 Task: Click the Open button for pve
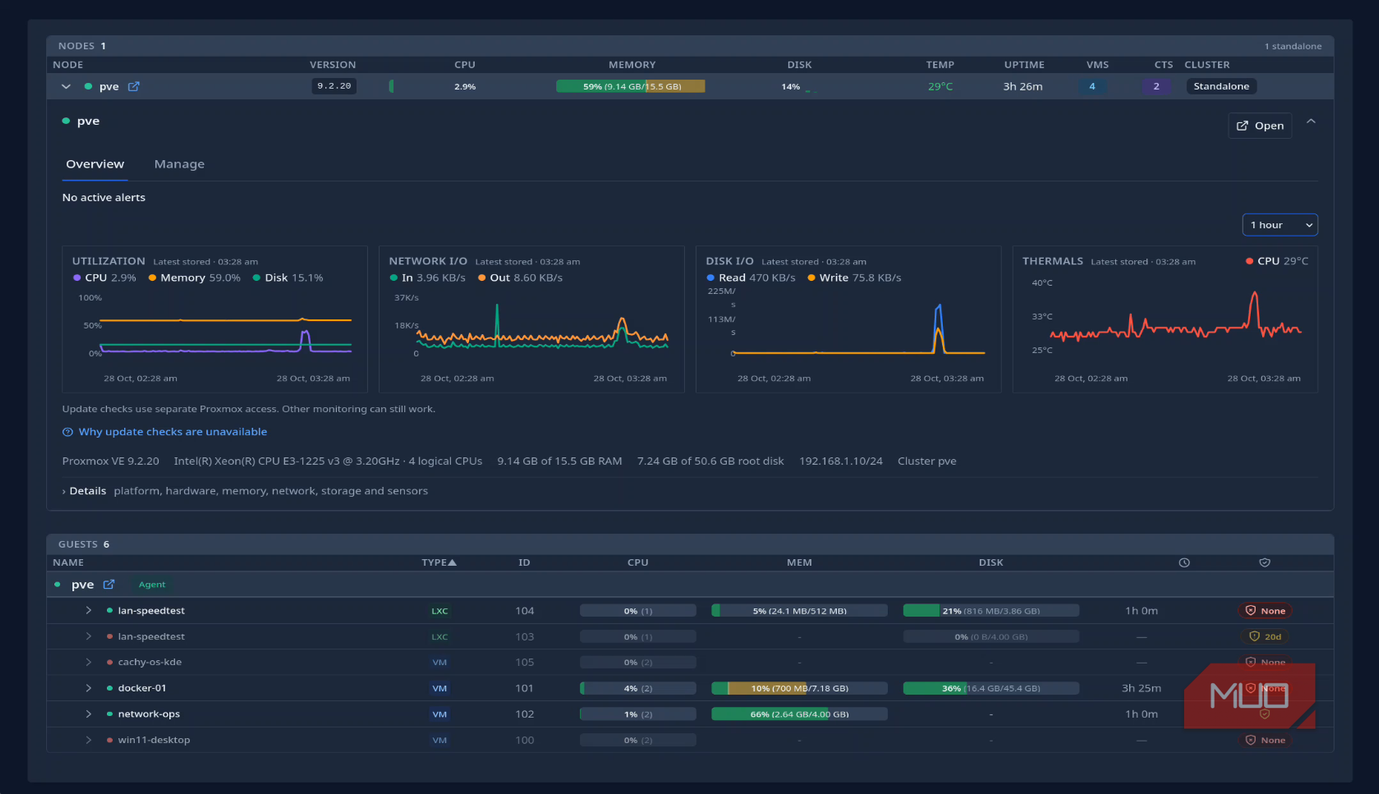[1260, 126]
